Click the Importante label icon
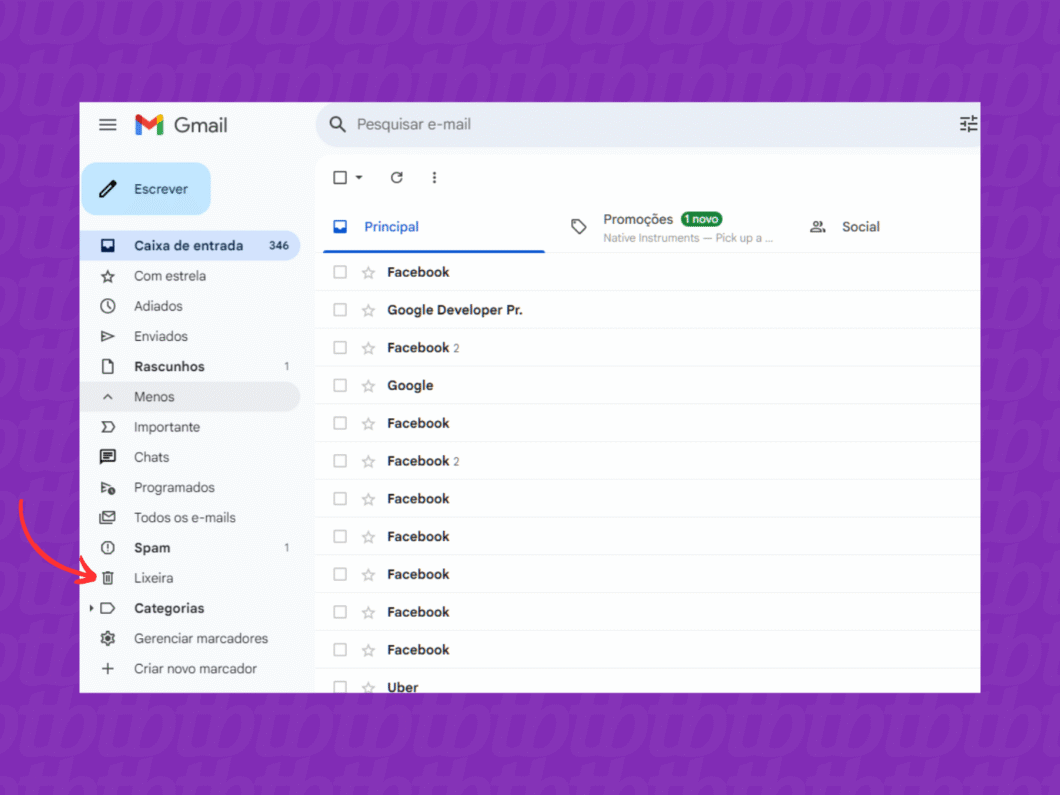The height and width of the screenshot is (795, 1060). pyautogui.click(x=107, y=427)
